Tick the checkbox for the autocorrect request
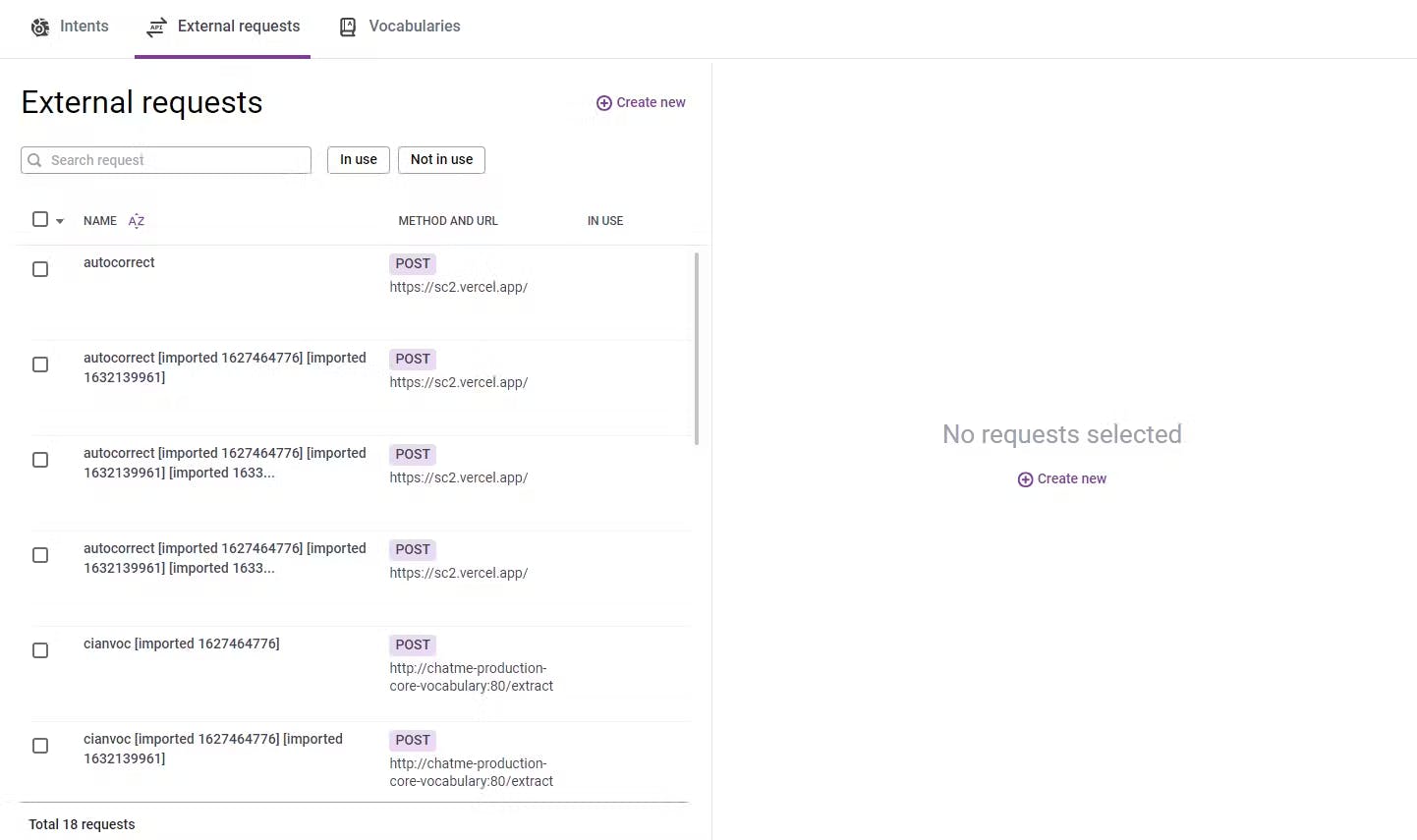 click(x=40, y=269)
